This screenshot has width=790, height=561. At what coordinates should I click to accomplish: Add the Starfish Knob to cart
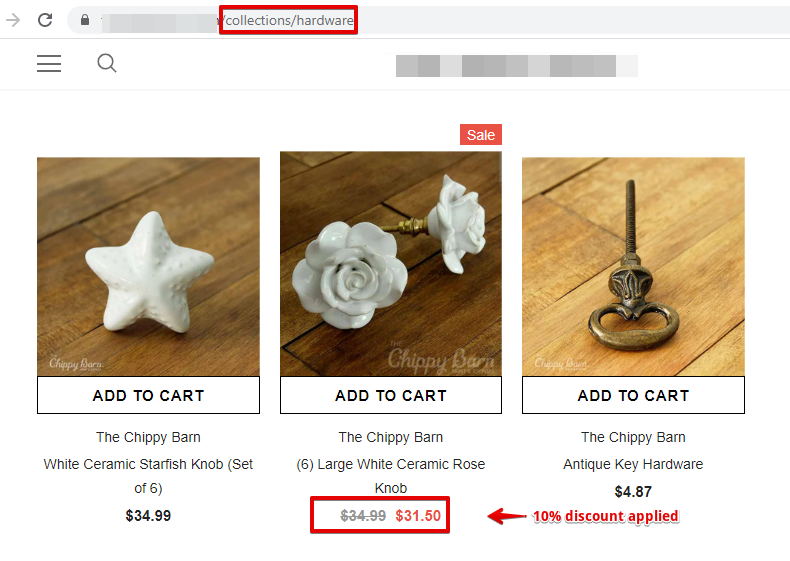coord(149,395)
